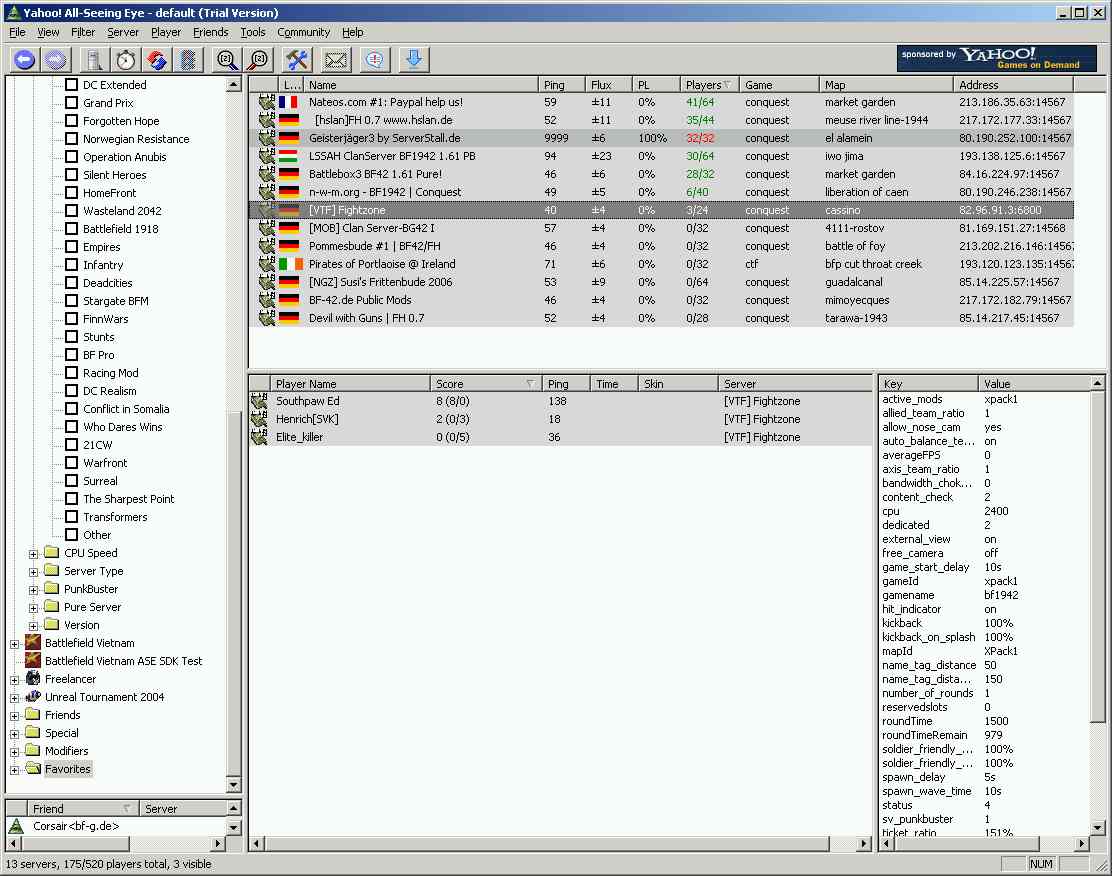
Task: Click the red and blue refresh arrows icon
Action: 157,60
